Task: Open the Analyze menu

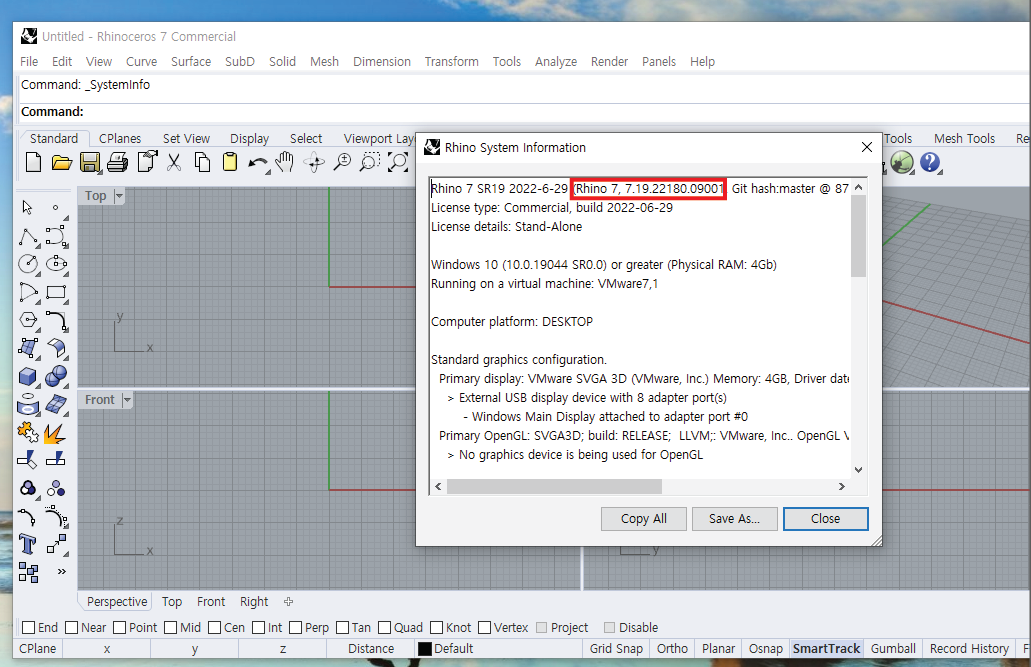Action: tap(556, 61)
